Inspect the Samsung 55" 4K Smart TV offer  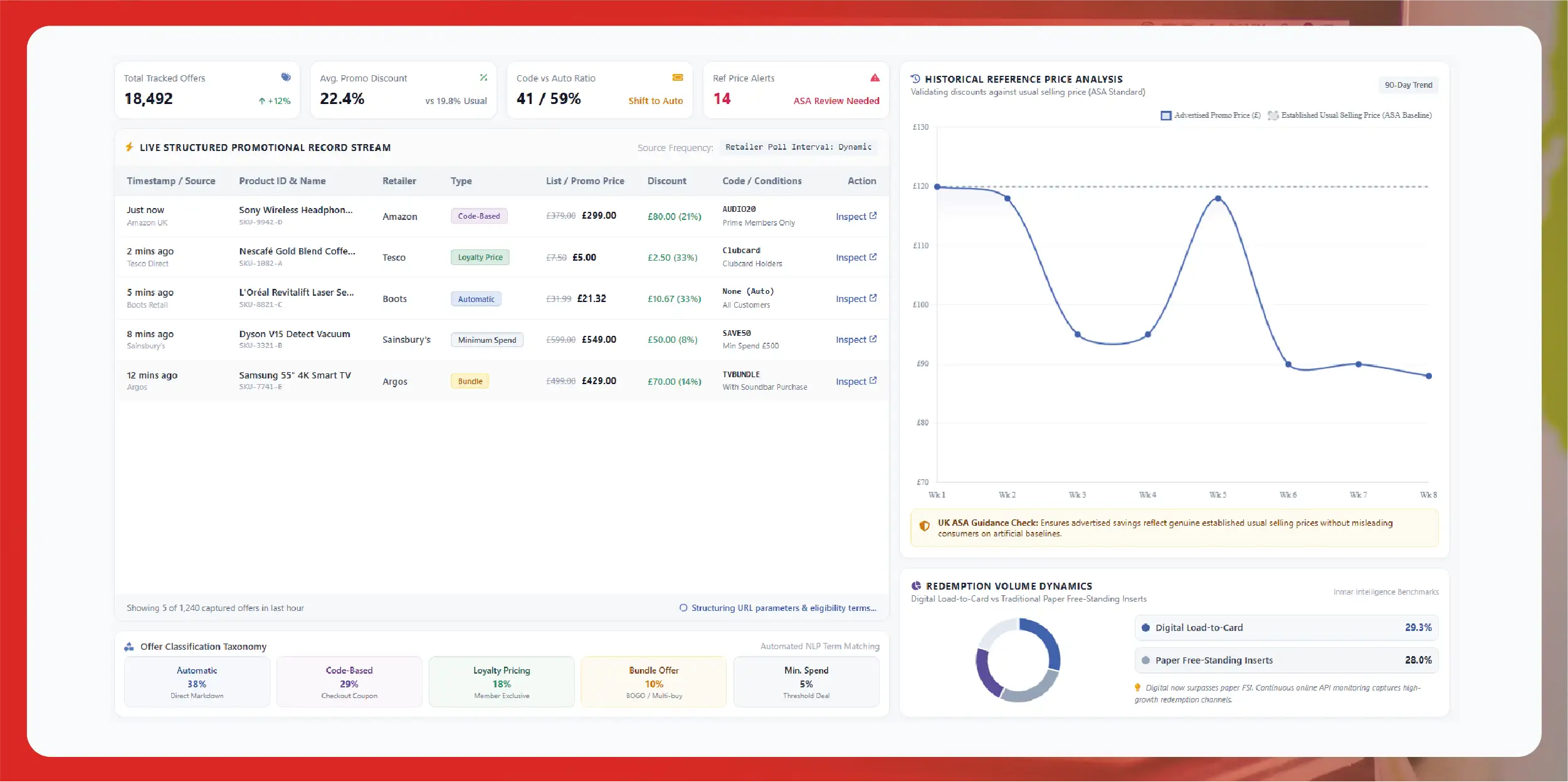click(x=856, y=382)
